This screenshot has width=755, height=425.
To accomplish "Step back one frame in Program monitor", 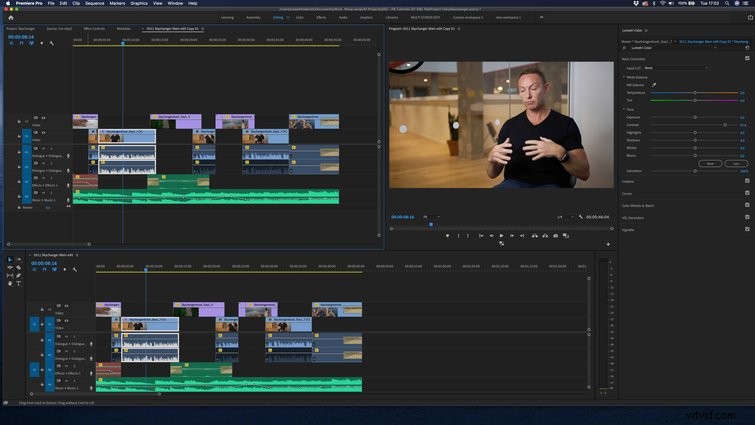I will coord(491,236).
